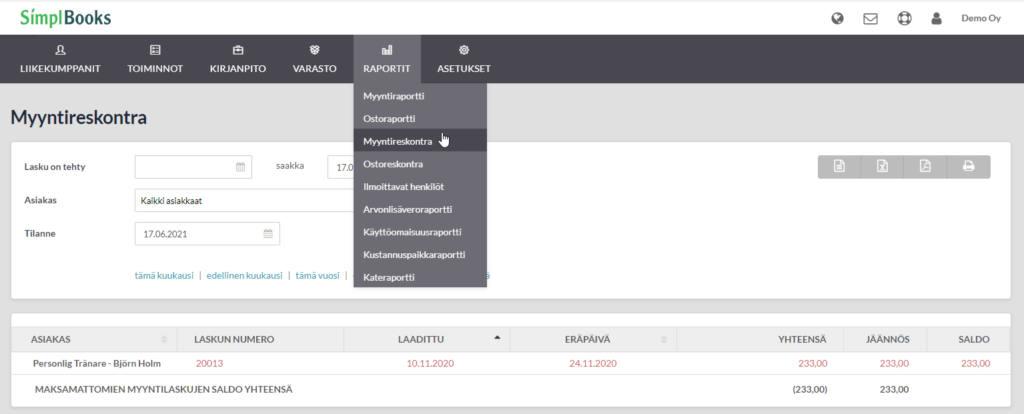Open calendar icon in Tilanne date field
This screenshot has height=414, width=1024.
268,234
